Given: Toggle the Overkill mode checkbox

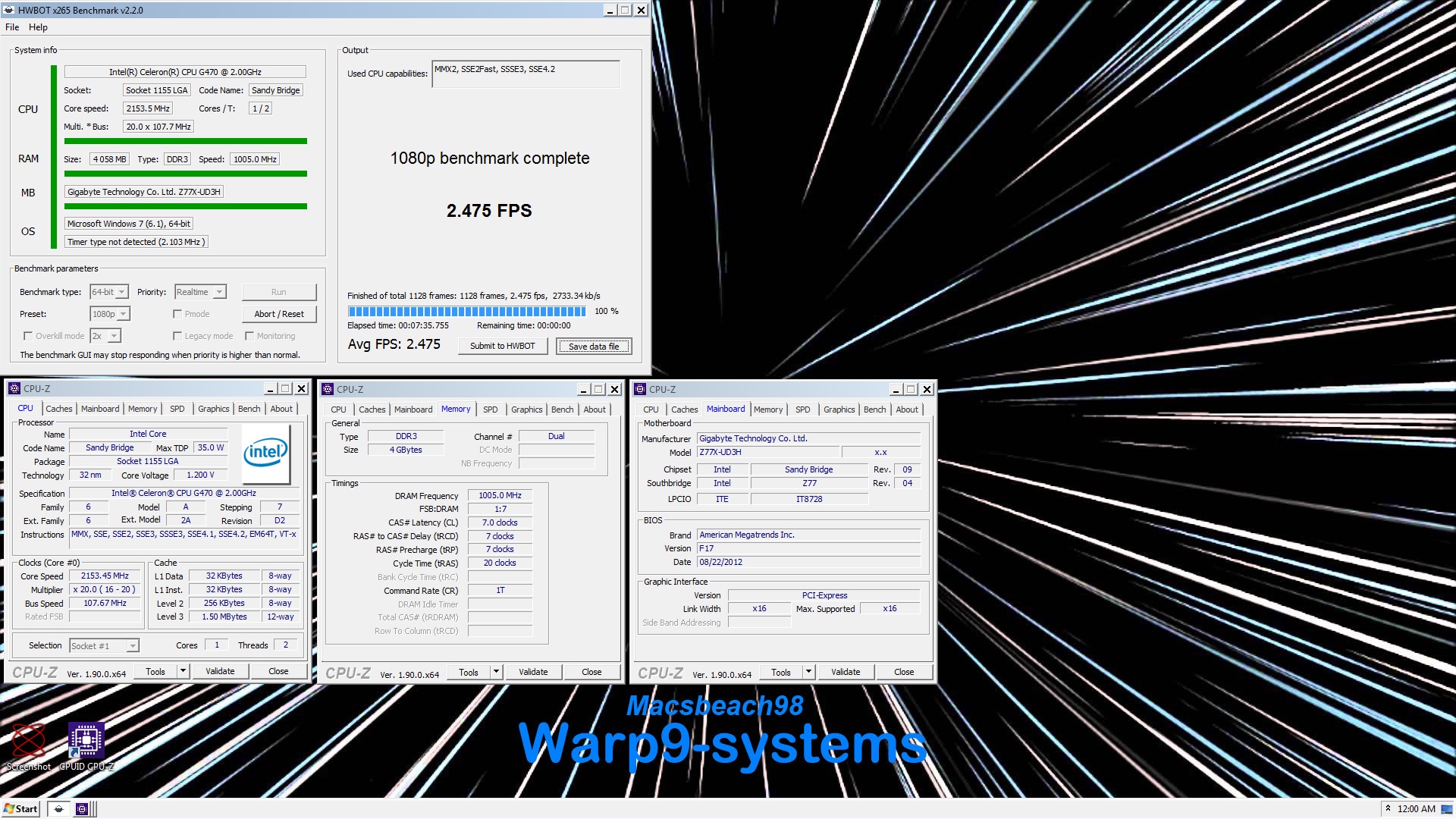Looking at the screenshot, I should pyautogui.click(x=28, y=336).
